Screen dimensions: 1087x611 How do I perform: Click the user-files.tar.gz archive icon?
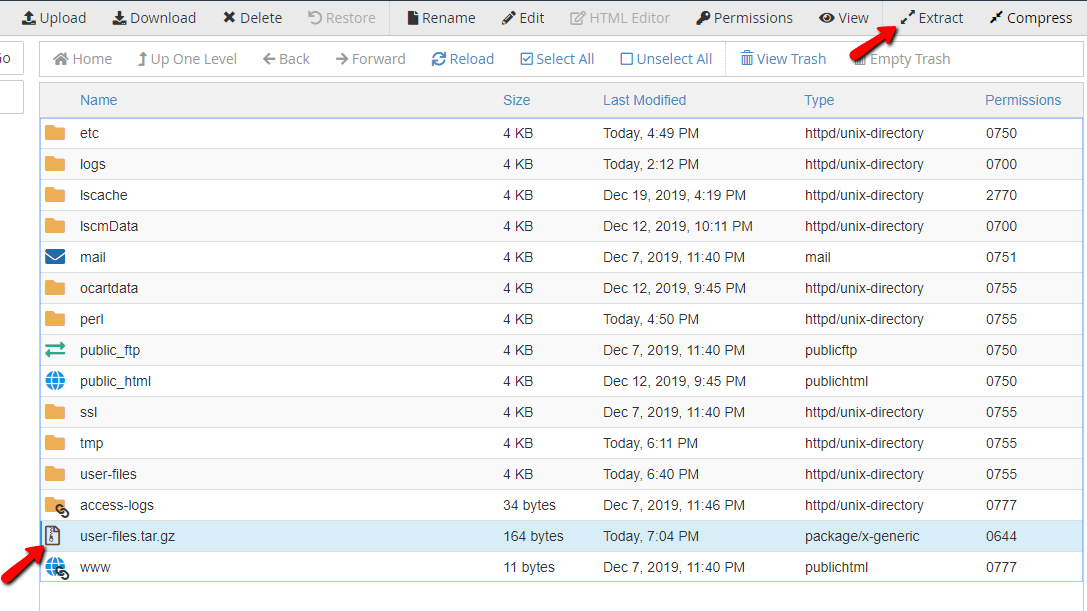tap(53, 535)
